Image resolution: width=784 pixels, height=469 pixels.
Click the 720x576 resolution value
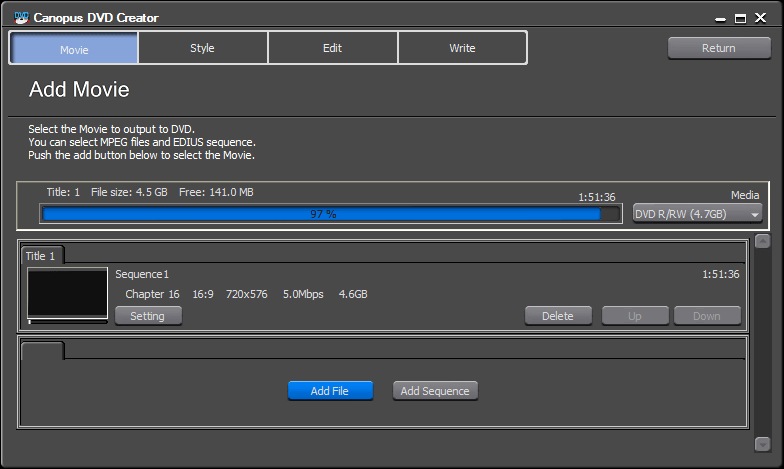pos(246,294)
